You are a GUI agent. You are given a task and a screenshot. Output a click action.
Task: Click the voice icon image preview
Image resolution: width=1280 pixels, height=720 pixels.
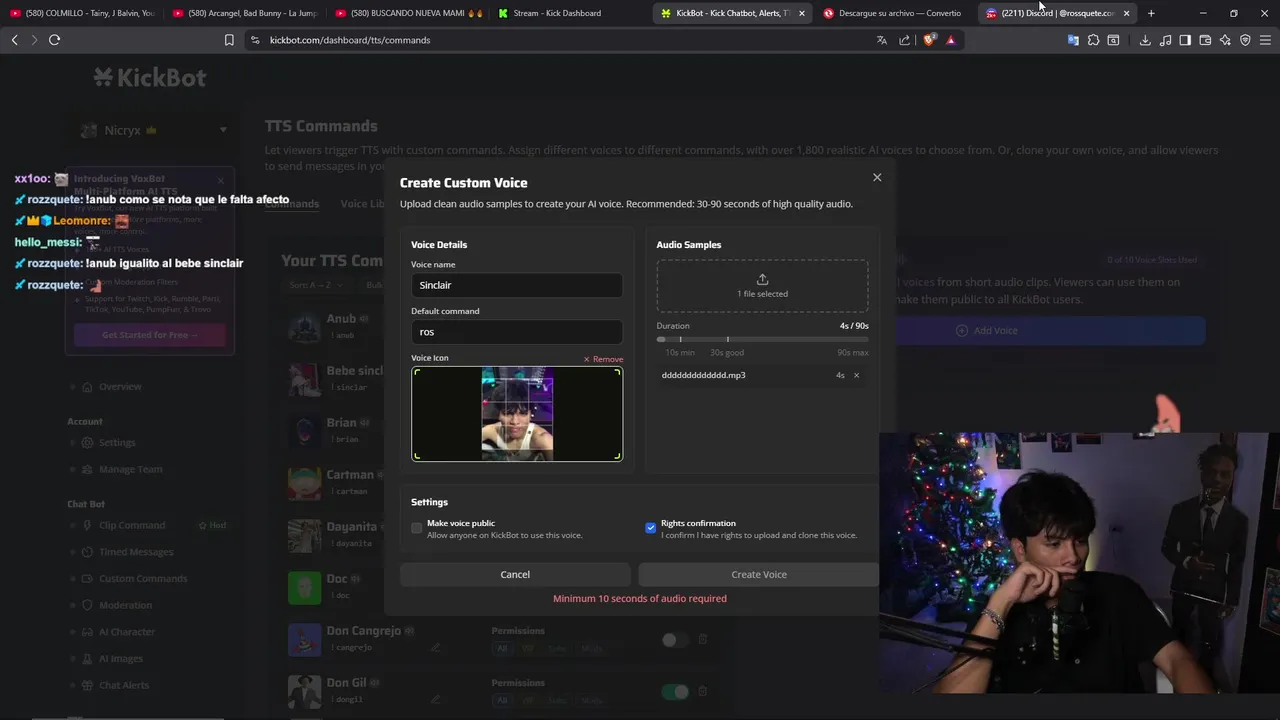[x=517, y=414]
